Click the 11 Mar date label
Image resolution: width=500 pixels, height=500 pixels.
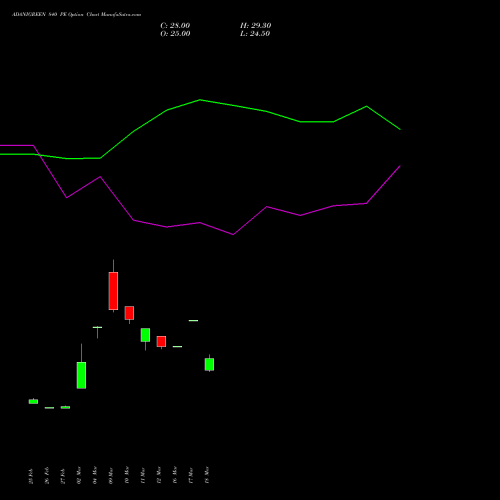point(143,476)
